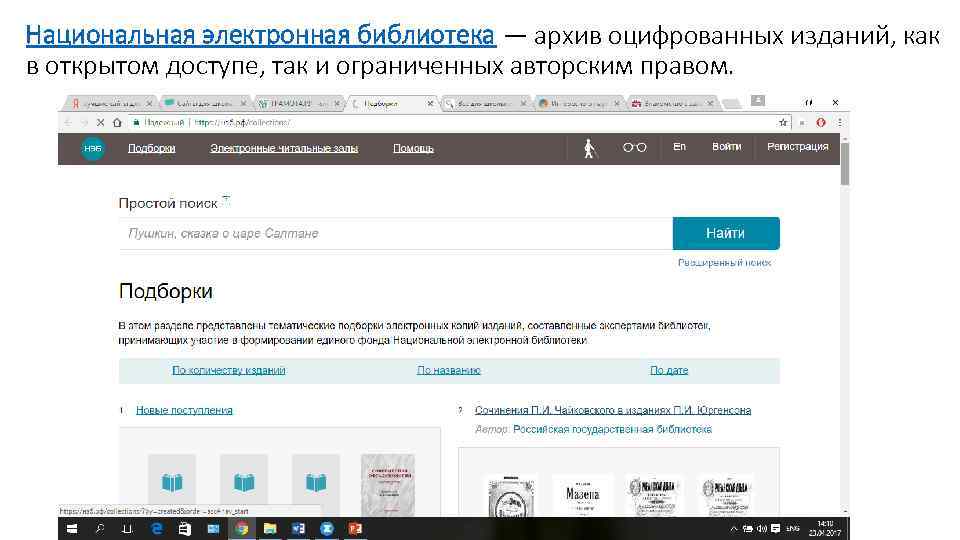This screenshot has height=540, width=960.
Task: Click the page vertical scrollbar thumb
Action: [x=845, y=163]
